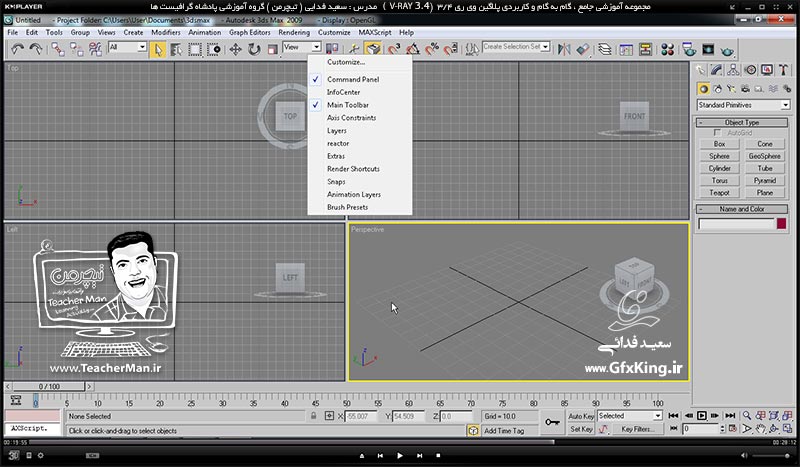Switch to the Hierarchy panel tab icon
Image resolution: width=800 pixels, height=467 pixels.
[x=733, y=69]
